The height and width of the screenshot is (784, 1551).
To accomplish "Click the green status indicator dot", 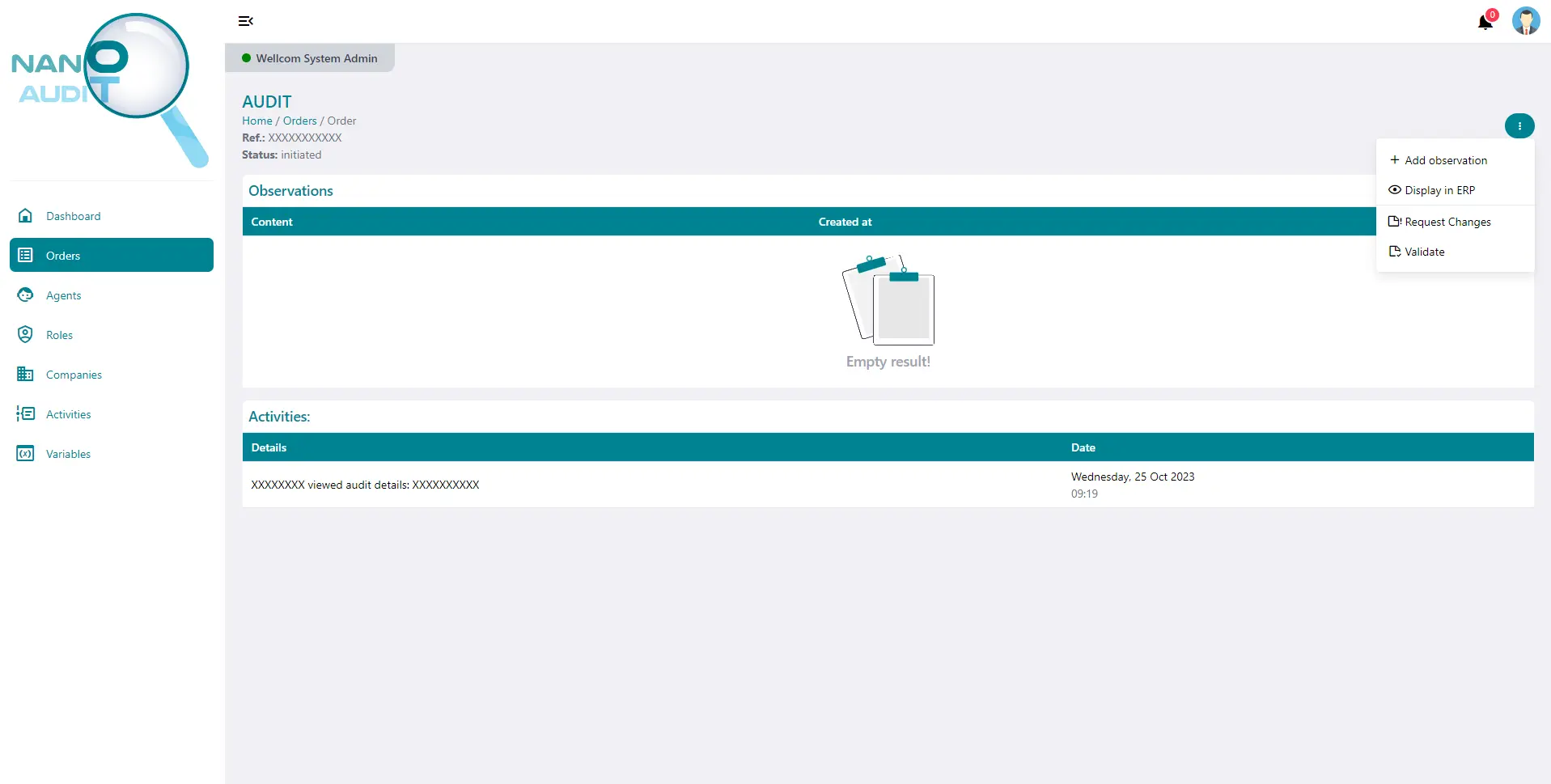I will (245, 57).
